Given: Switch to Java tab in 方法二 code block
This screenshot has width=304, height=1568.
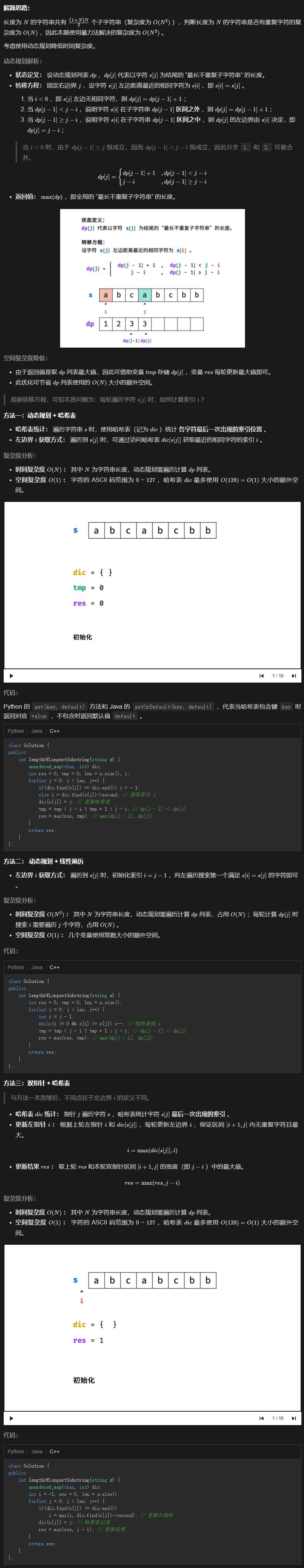Looking at the screenshot, I should click(x=37, y=967).
